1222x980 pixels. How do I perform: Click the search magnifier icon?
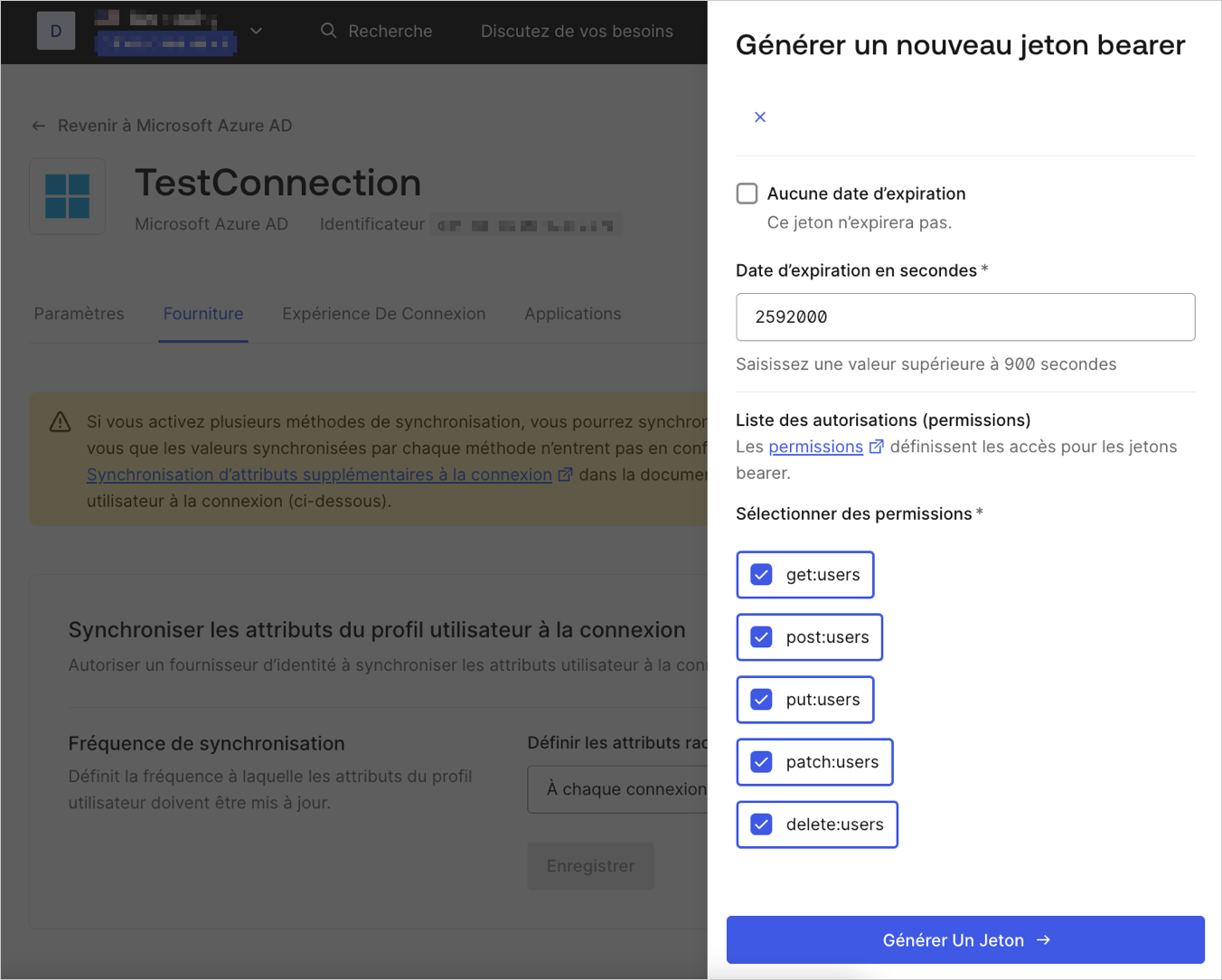tap(327, 31)
